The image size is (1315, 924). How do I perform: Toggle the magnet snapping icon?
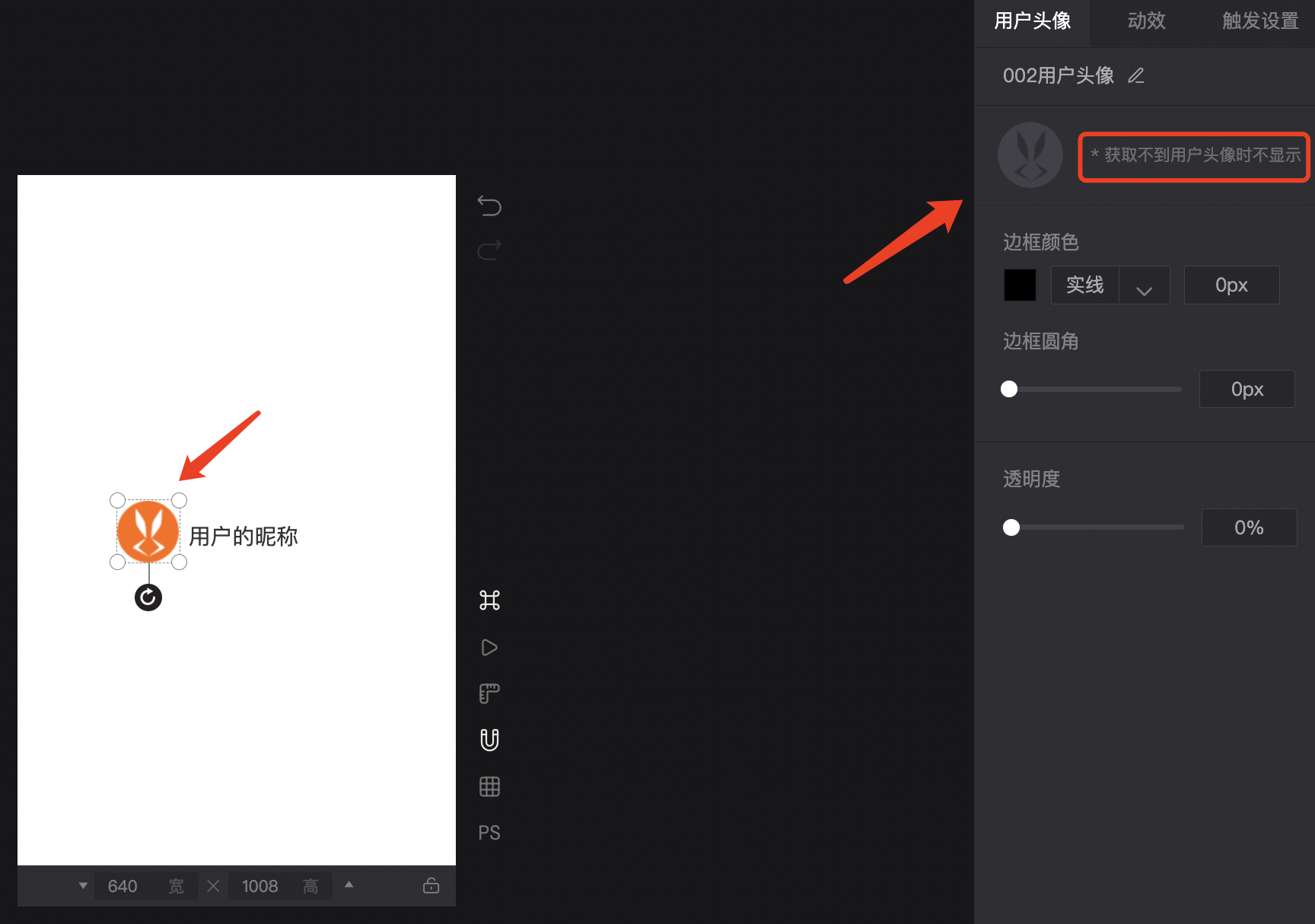[x=489, y=740]
